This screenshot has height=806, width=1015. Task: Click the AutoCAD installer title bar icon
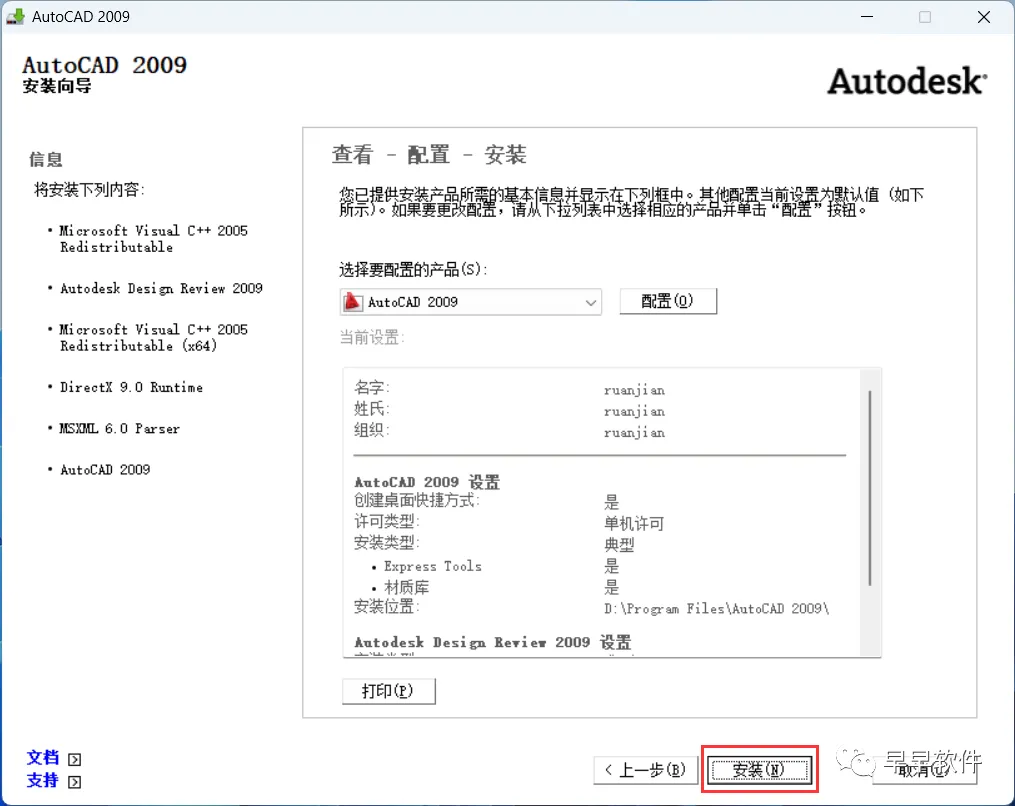[16, 16]
